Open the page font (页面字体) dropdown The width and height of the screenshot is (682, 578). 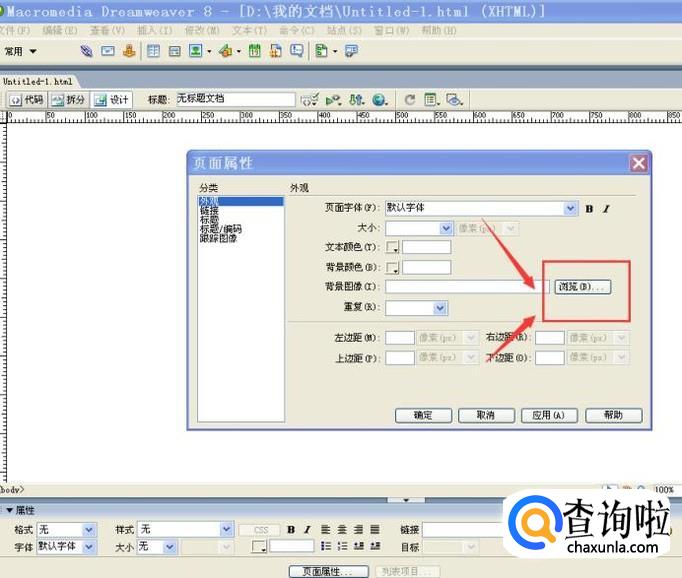click(570, 208)
